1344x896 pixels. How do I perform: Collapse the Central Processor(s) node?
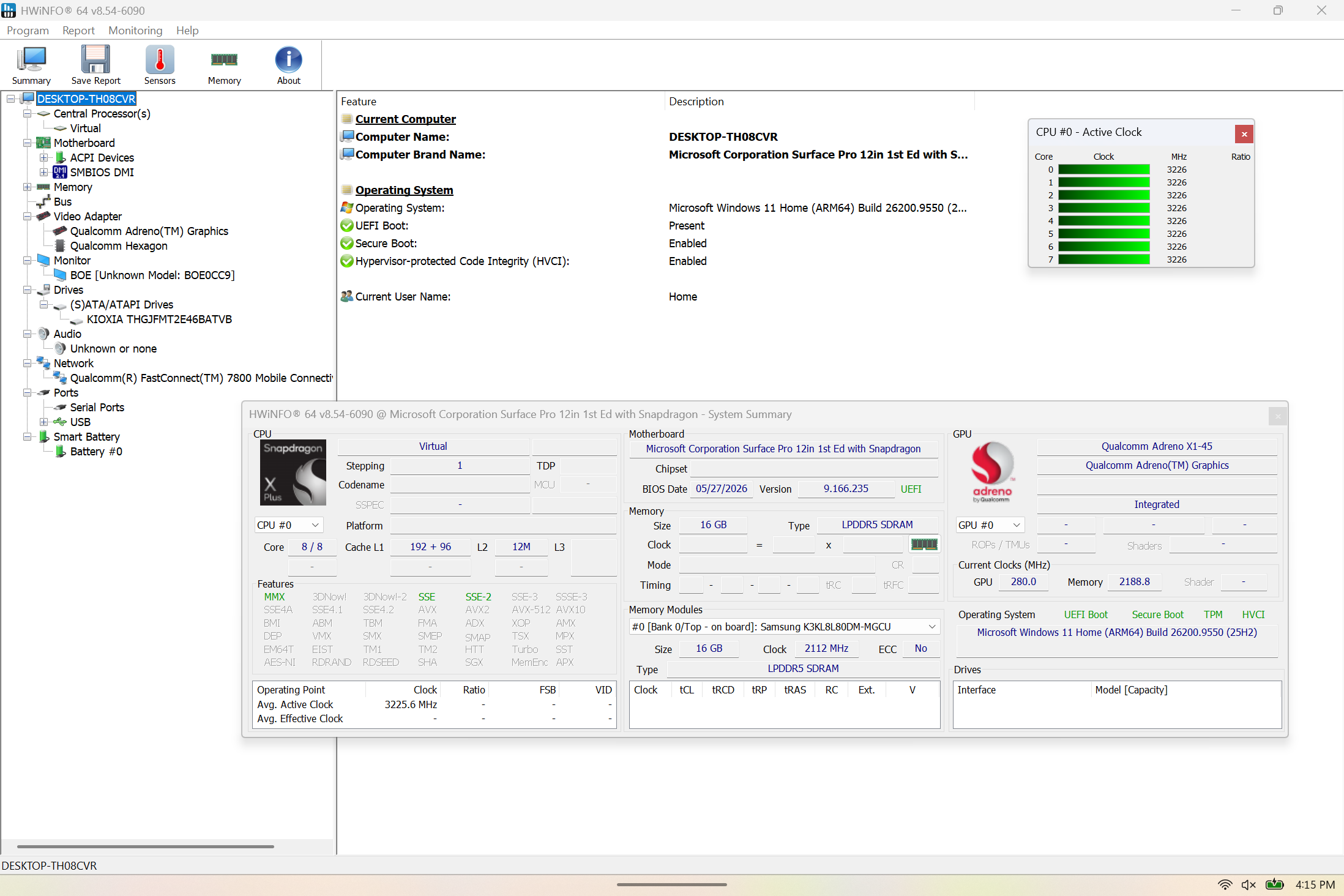pos(27,113)
